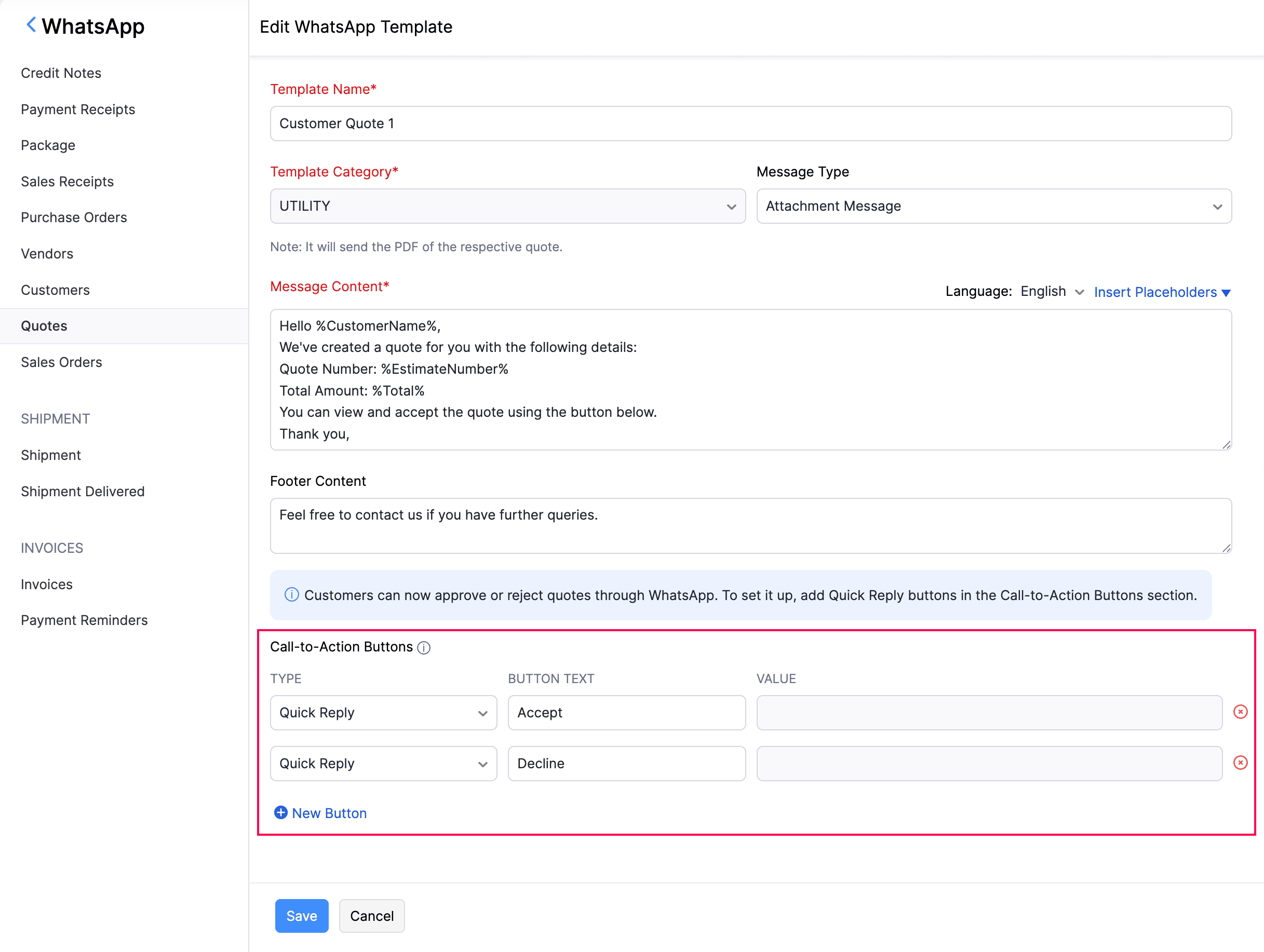The width and height of the screenshot is (1264, 952).
Task: Show Call-to-Action Buttons info tooltip
Action: [423, 648]
